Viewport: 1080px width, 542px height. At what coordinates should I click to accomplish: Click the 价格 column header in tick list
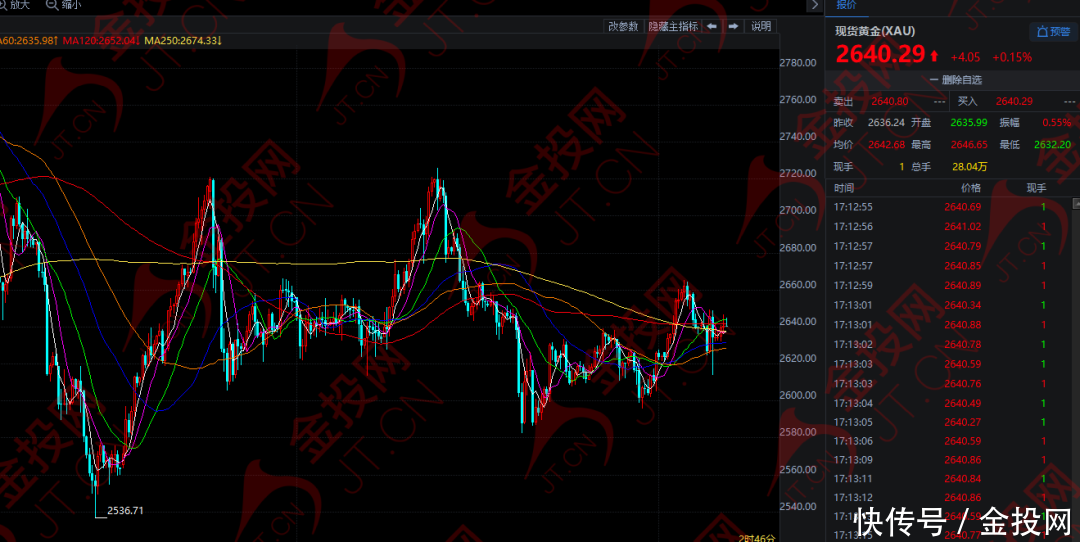970,188
